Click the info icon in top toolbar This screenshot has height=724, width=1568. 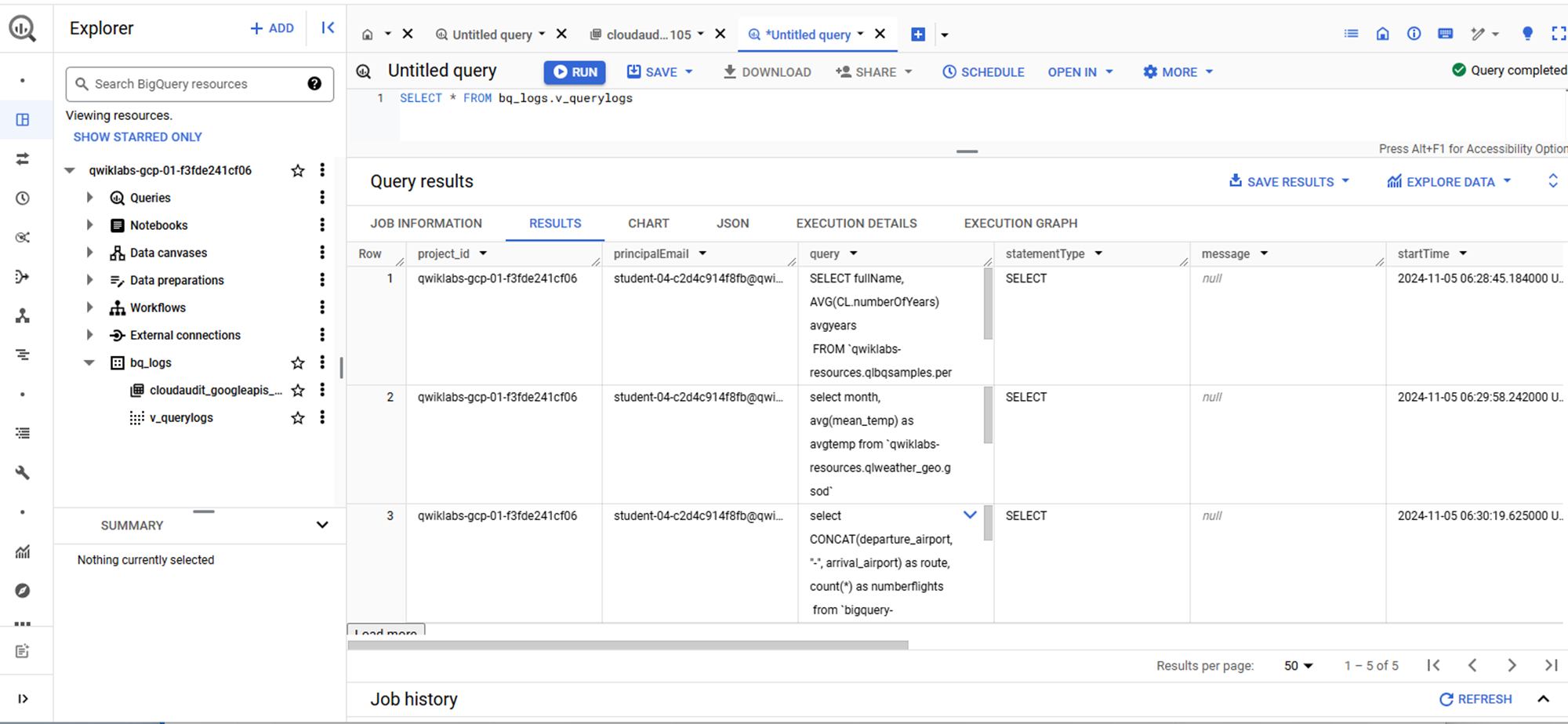tap(1414, 34)
